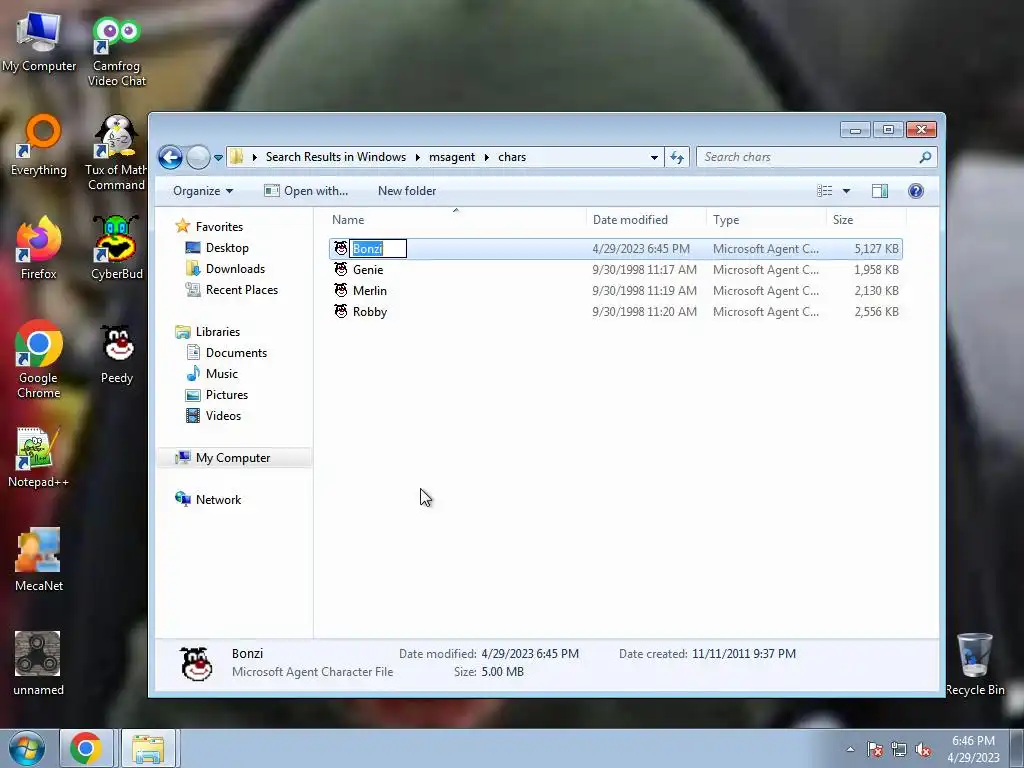Show hidden tray icons arrow

[850, 749]
